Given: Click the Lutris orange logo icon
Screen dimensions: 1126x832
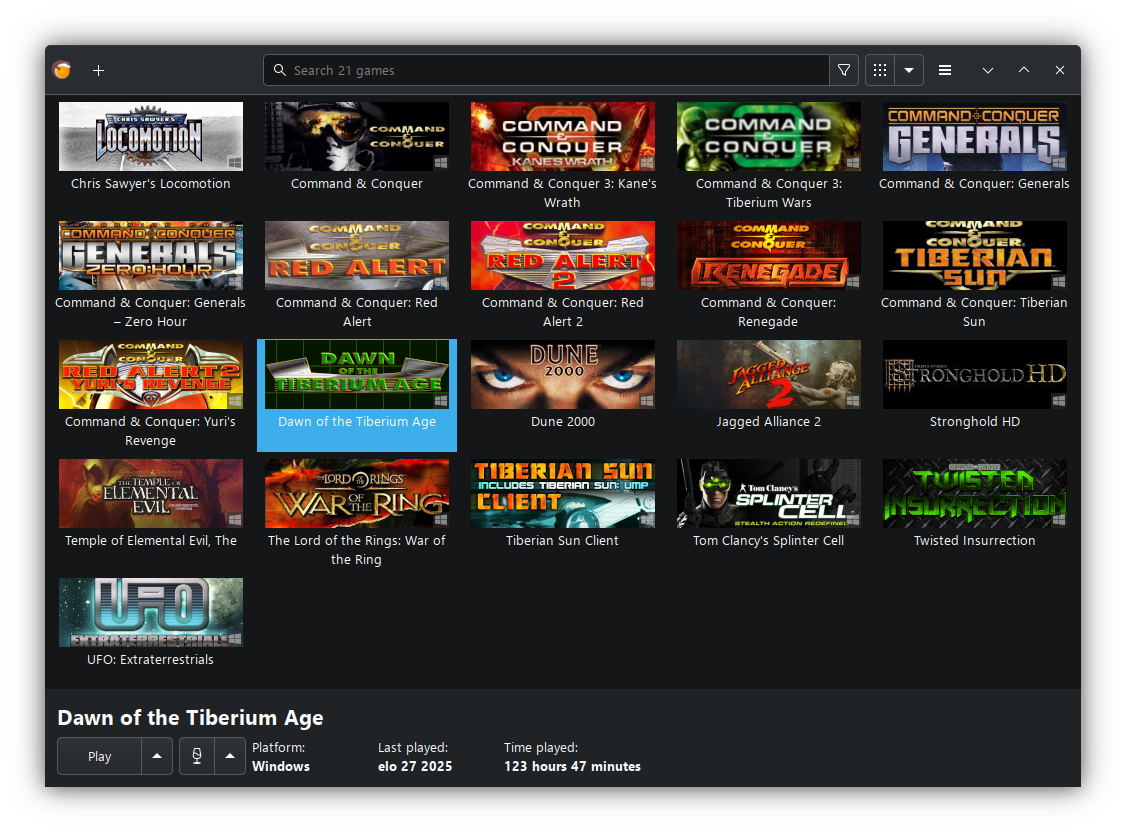Looking at the screenshot, I should (62, 70).
